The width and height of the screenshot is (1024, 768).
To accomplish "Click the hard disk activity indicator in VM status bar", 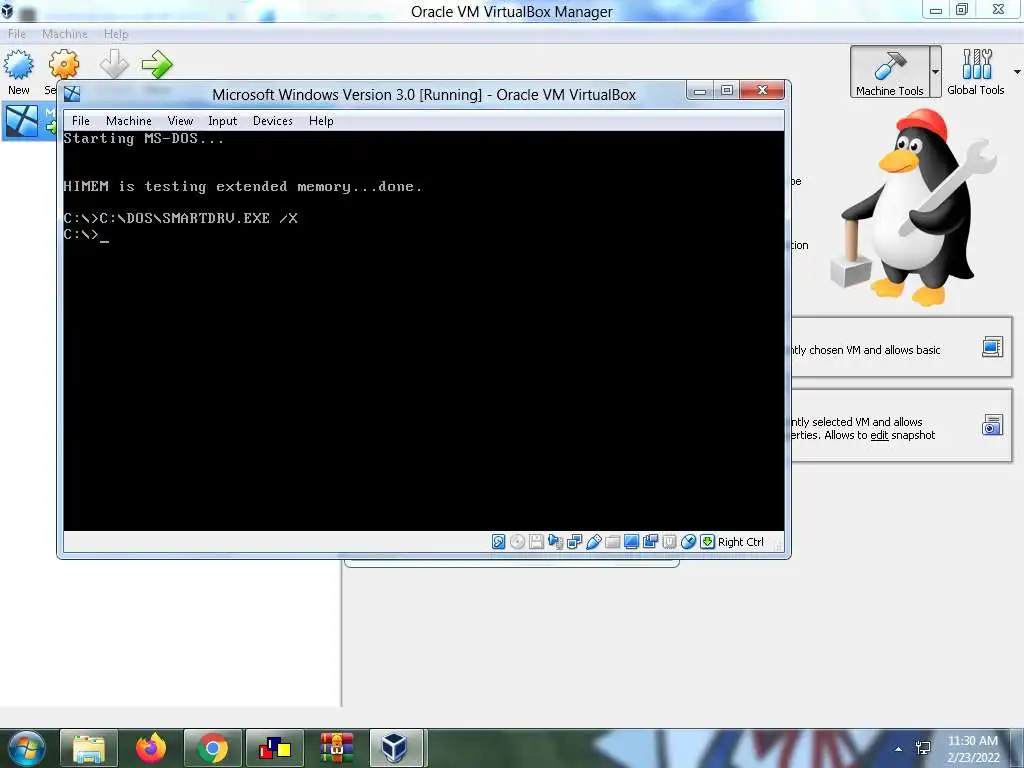I will (x=498, y=541).
